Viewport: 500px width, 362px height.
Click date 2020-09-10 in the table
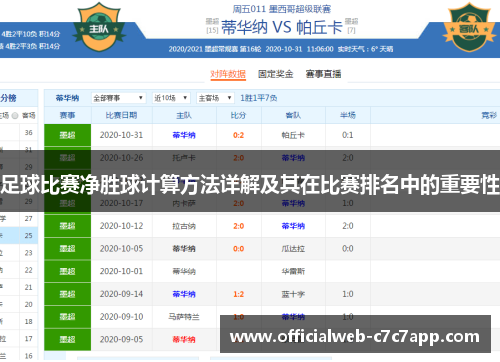121,317
